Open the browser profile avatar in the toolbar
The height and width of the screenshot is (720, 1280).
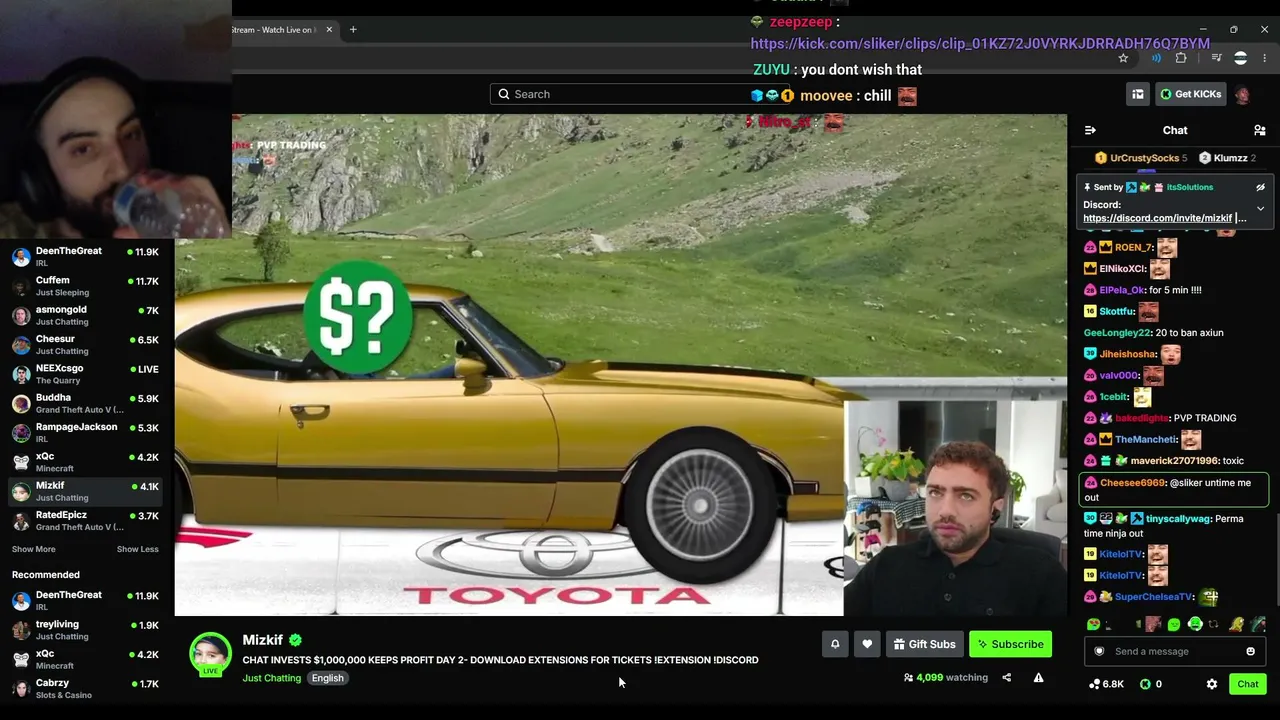(x=1240, y=58)
